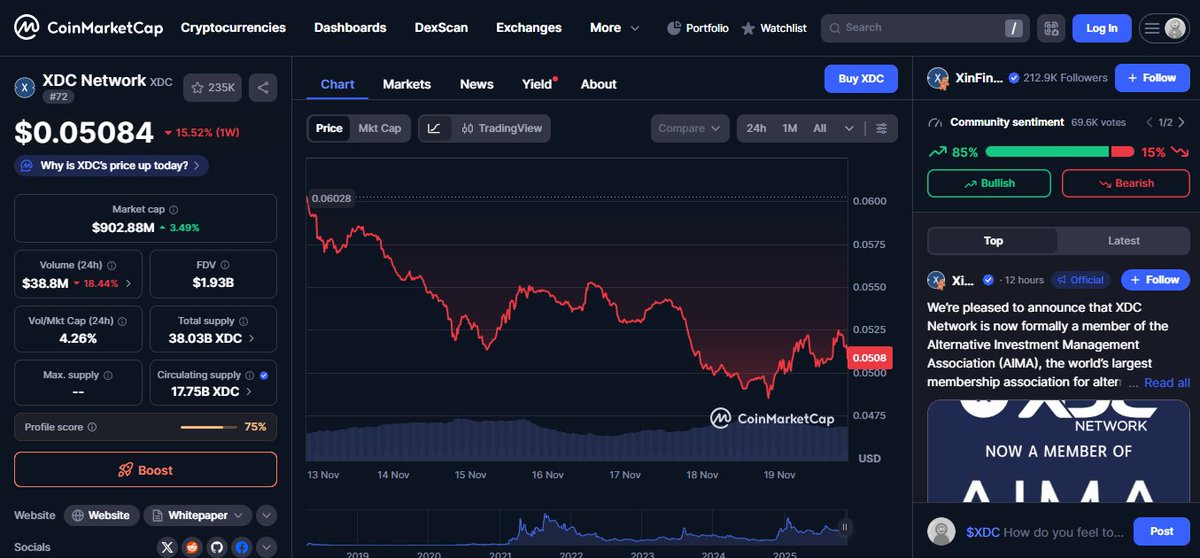This screenshot has width=1200, height=558.
Task: Click the XinFin account avatar
Action: point(938,78)
